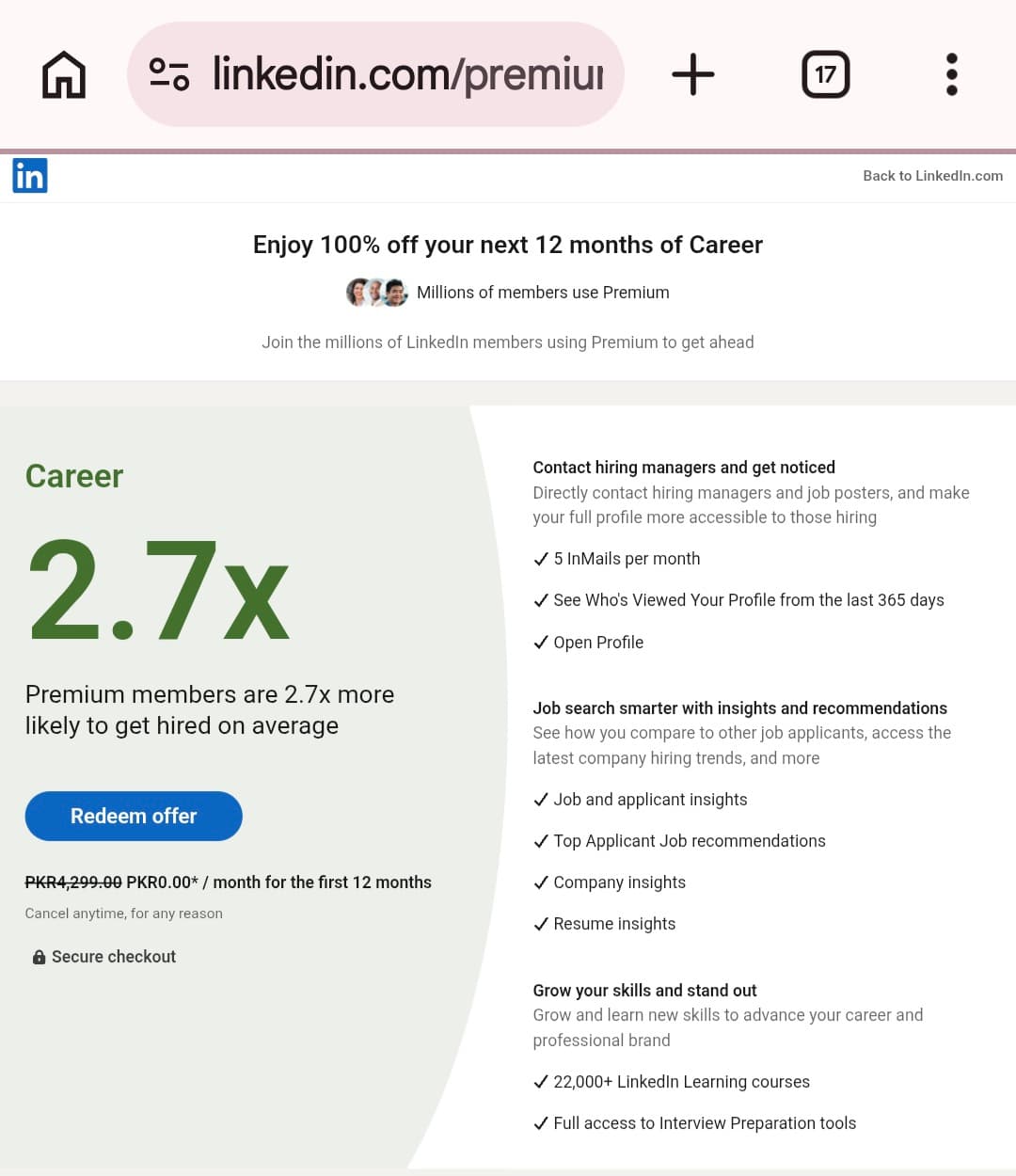1016x1176 pixels.
Task: Open the browser three-dot overflow menu
Action: coord(951,73)
